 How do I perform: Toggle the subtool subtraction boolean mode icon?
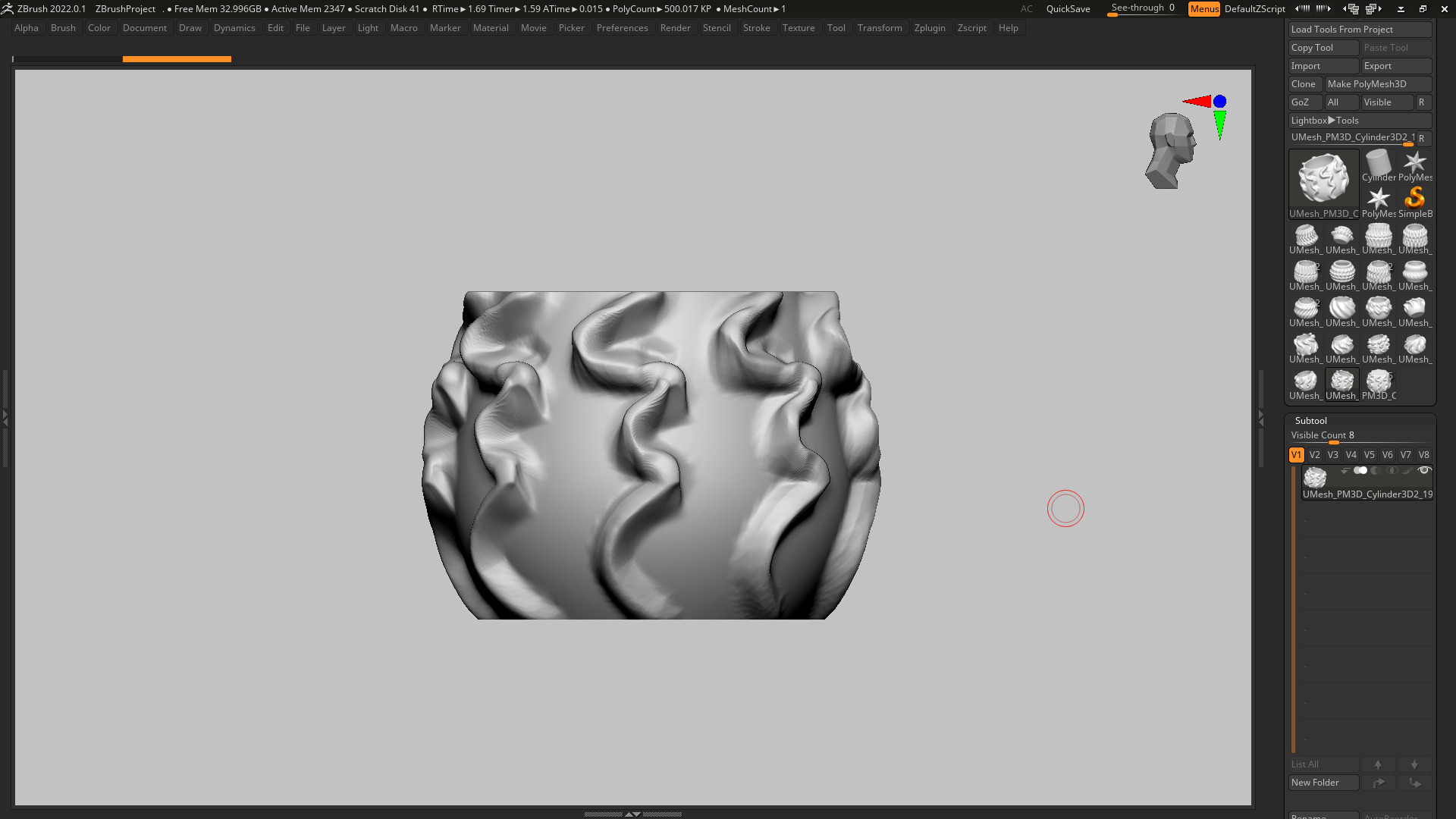(x=1376, y=471)
